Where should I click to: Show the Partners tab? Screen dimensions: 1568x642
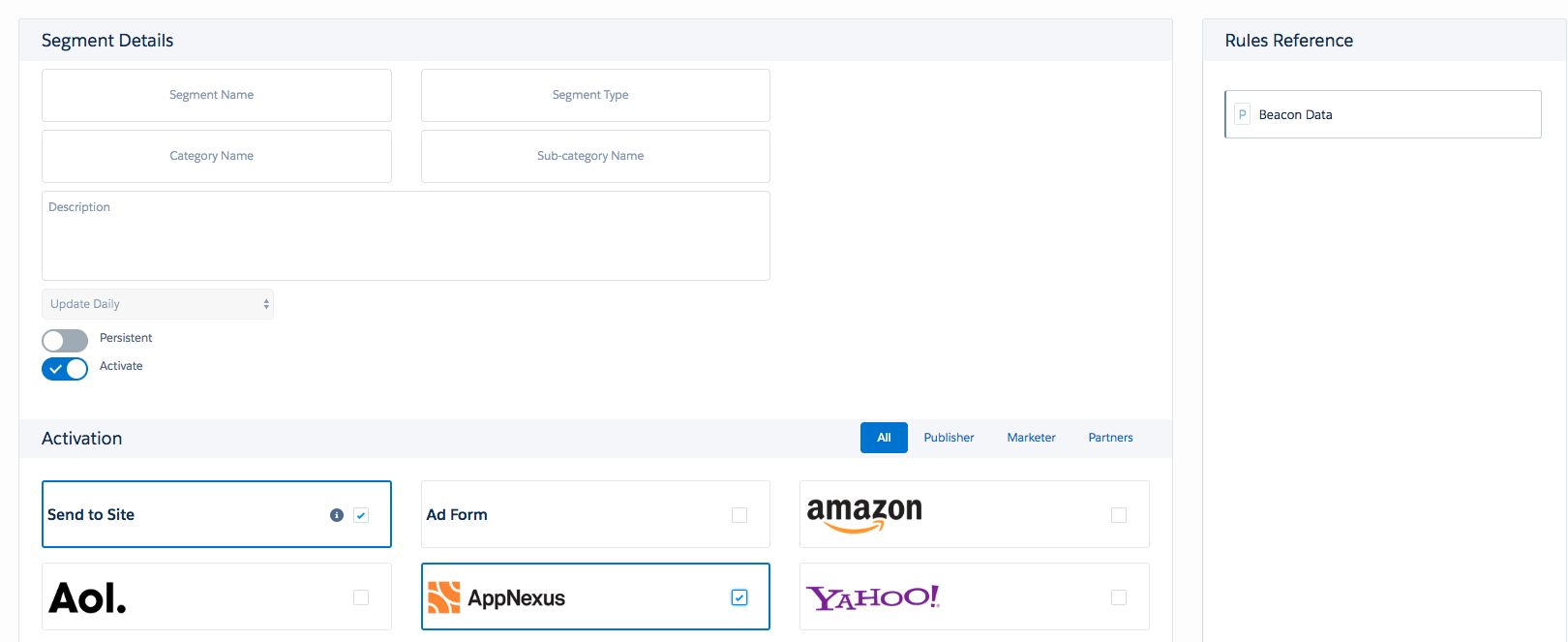click(x=1110, y=438)
